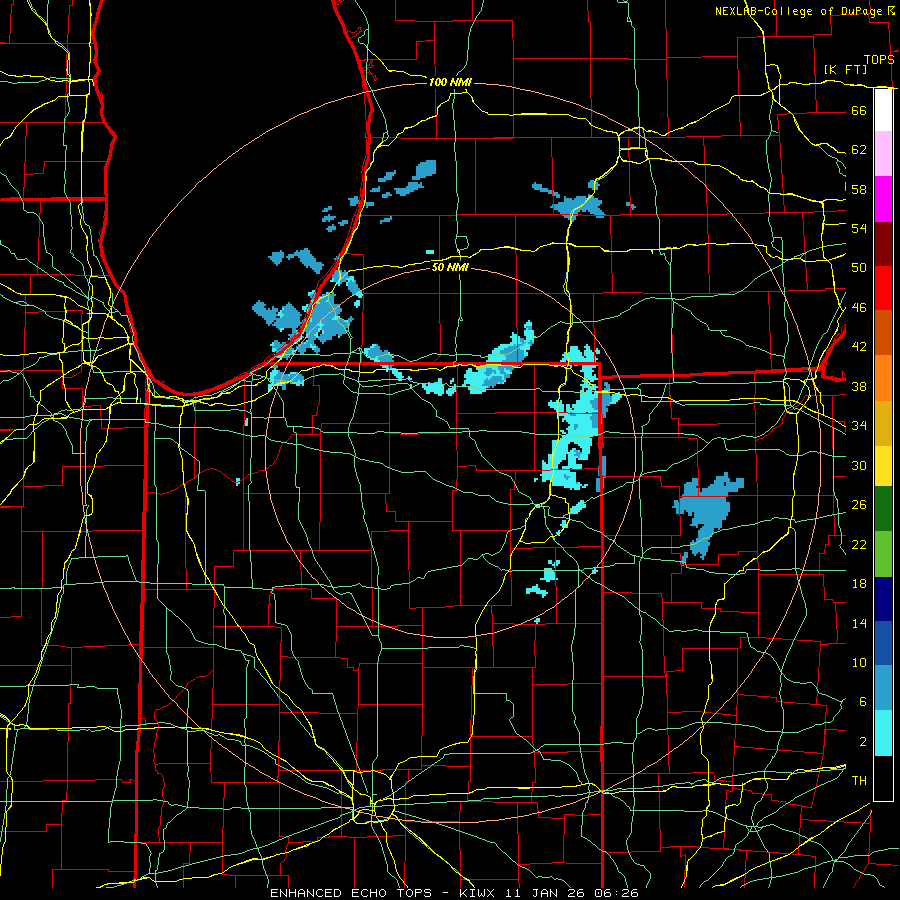Click the '50 NMI' range ring label
900x900 pixels.
point(450,267)
